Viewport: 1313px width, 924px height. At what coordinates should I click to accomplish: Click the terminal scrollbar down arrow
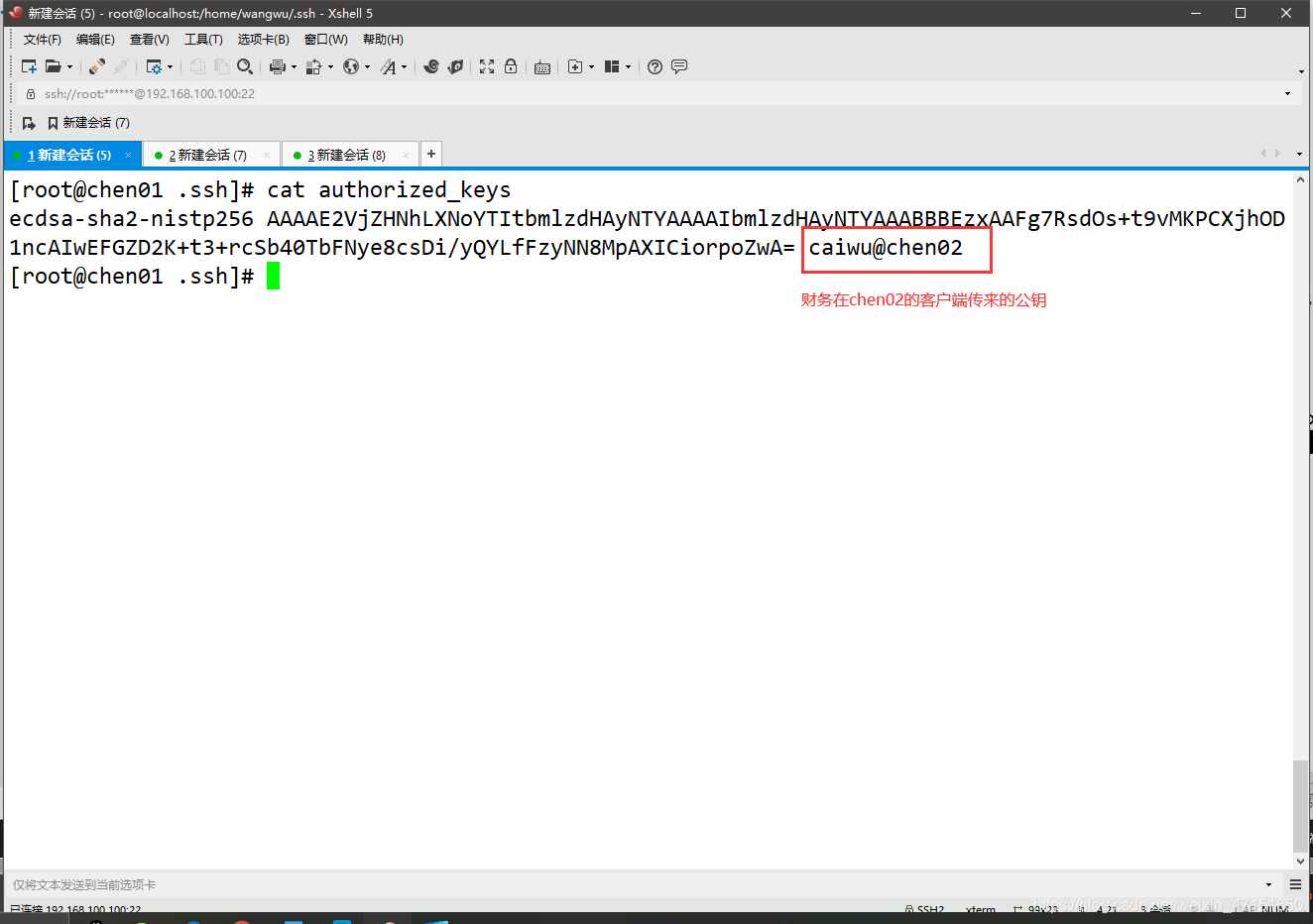click(1300, 861)
